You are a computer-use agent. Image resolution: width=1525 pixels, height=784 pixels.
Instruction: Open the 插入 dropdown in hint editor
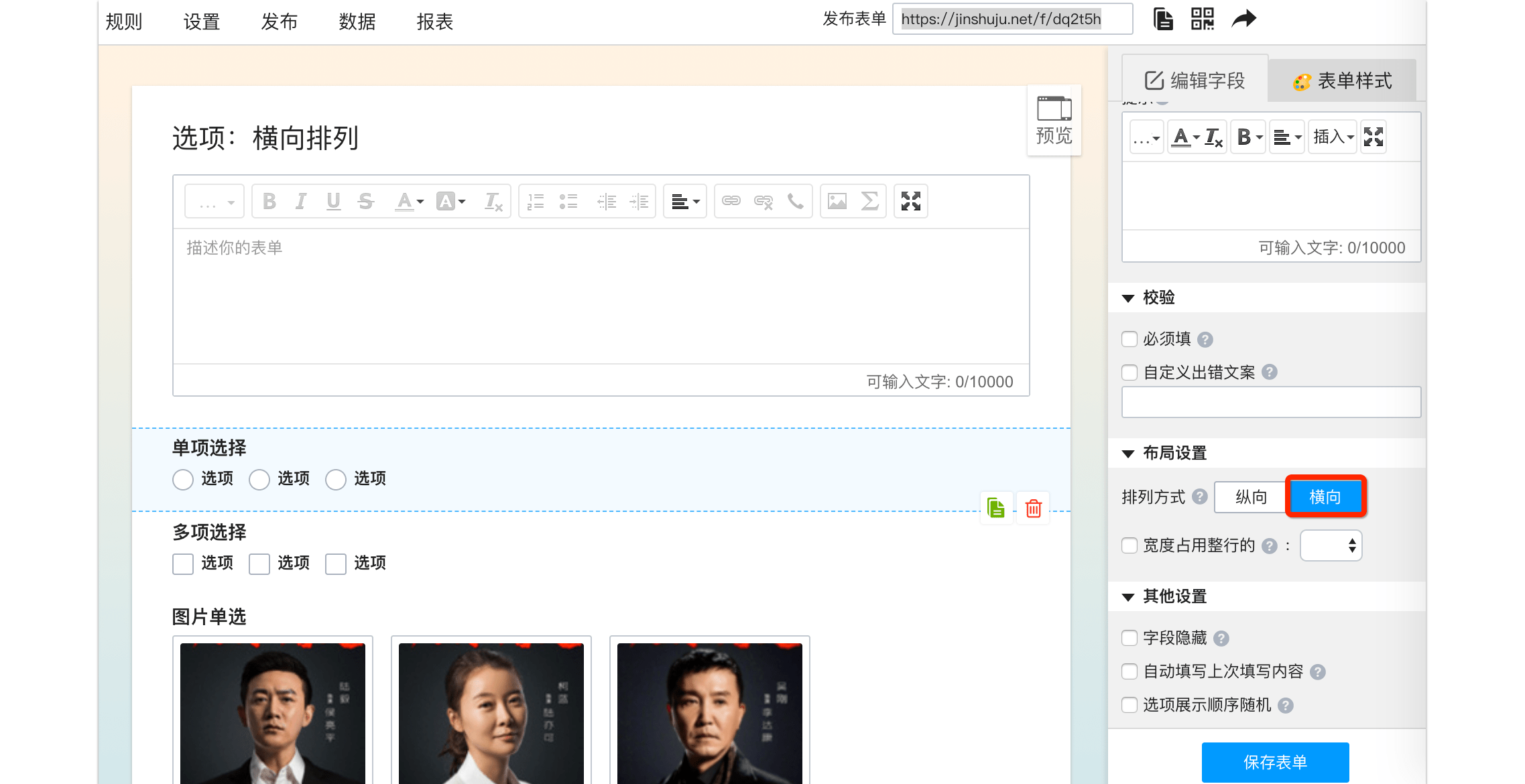pyautogui.click(x=1333, y=137)
